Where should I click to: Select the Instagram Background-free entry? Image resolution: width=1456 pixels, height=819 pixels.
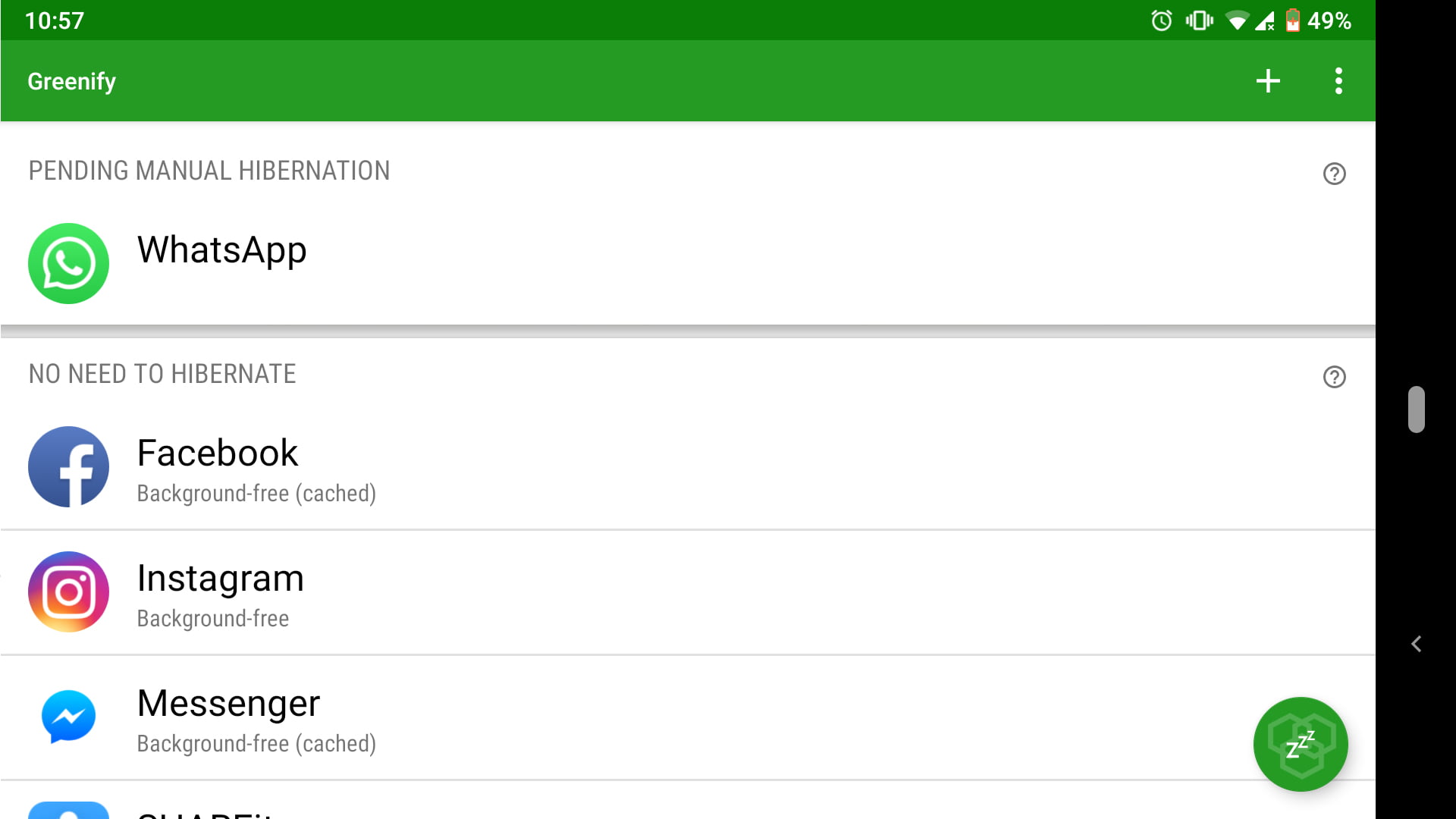tap(688, 592)
